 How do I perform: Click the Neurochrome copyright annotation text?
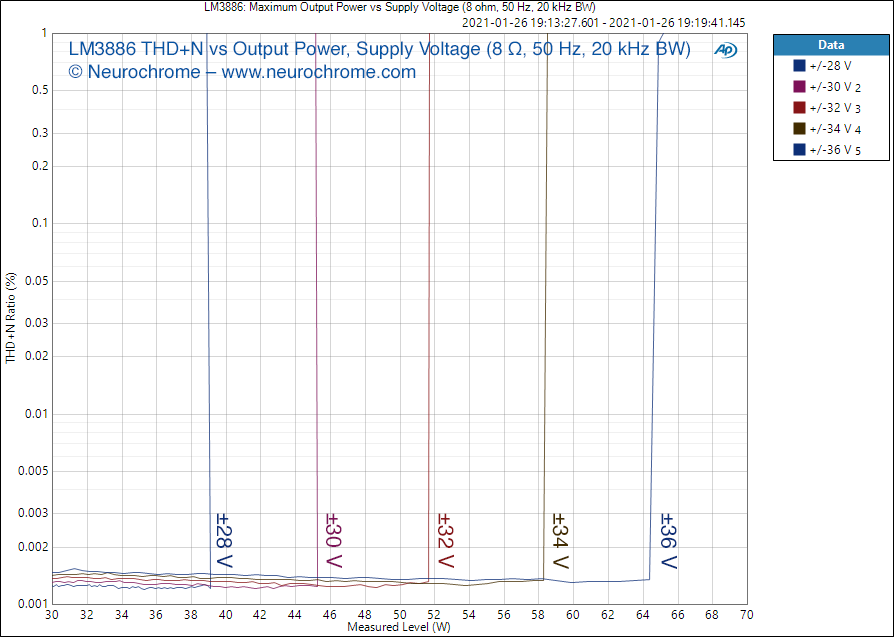point(242,72)
